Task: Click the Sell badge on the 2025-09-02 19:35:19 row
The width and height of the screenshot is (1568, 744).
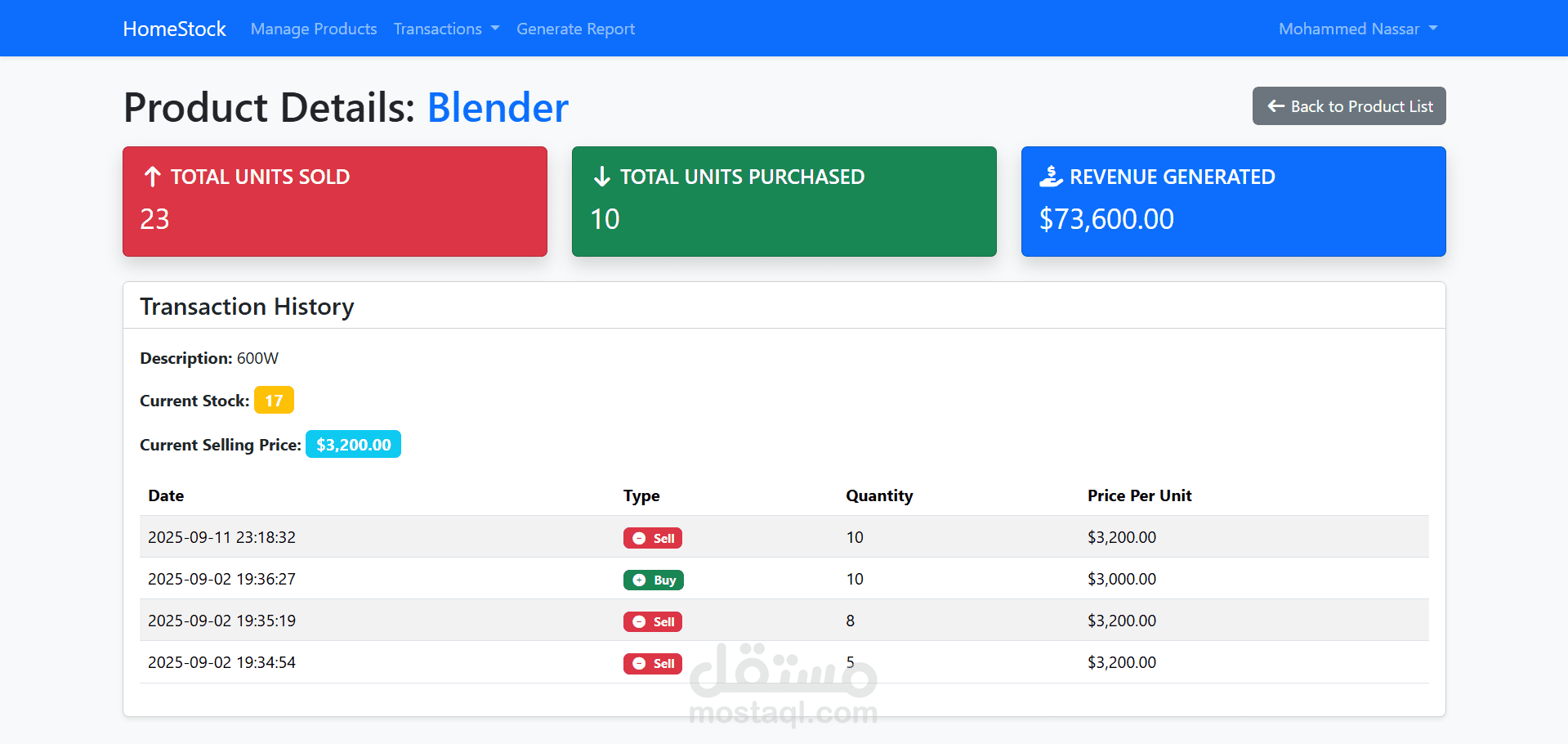Action: 652,621
